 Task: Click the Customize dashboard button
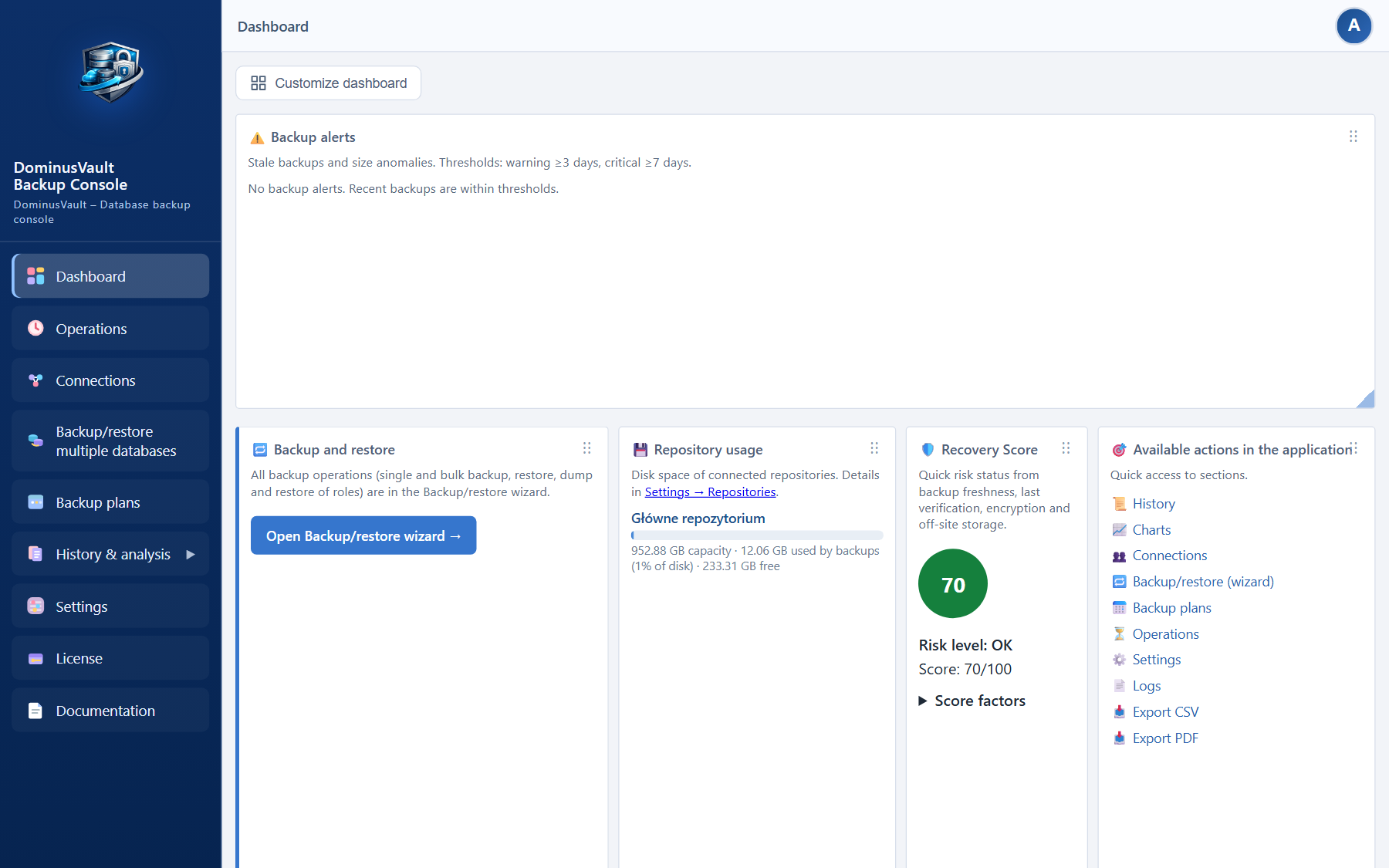pos(328,83)
